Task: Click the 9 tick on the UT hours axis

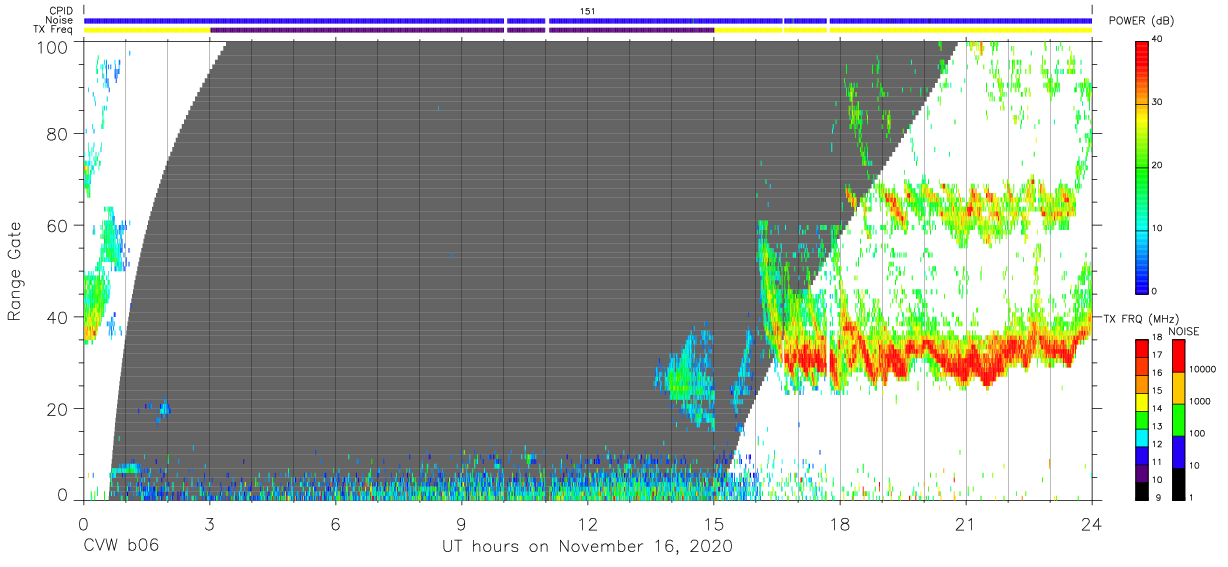Action: click(x=461, y=523)
